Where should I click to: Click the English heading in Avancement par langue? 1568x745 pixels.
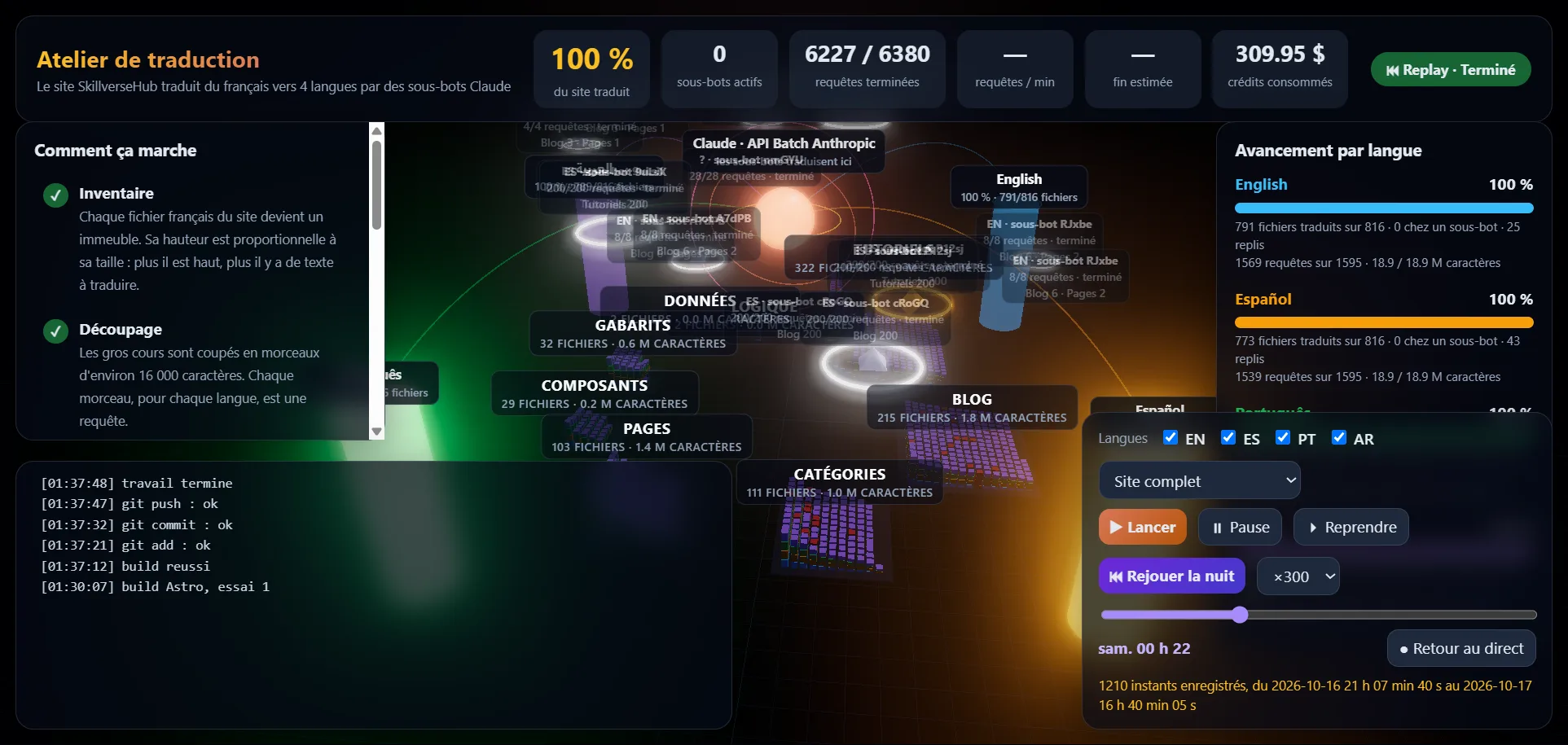point(1261,185)
